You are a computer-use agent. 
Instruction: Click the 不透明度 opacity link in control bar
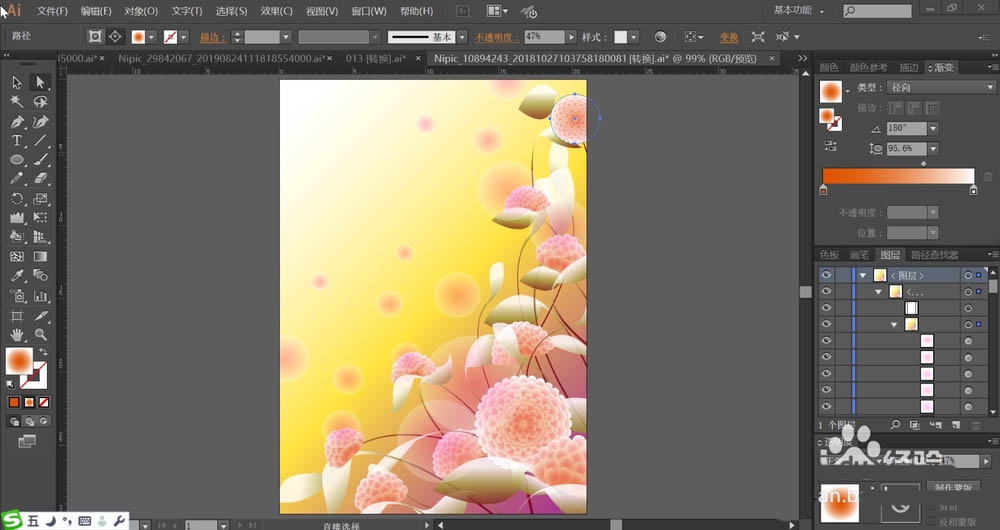(497, 38)
